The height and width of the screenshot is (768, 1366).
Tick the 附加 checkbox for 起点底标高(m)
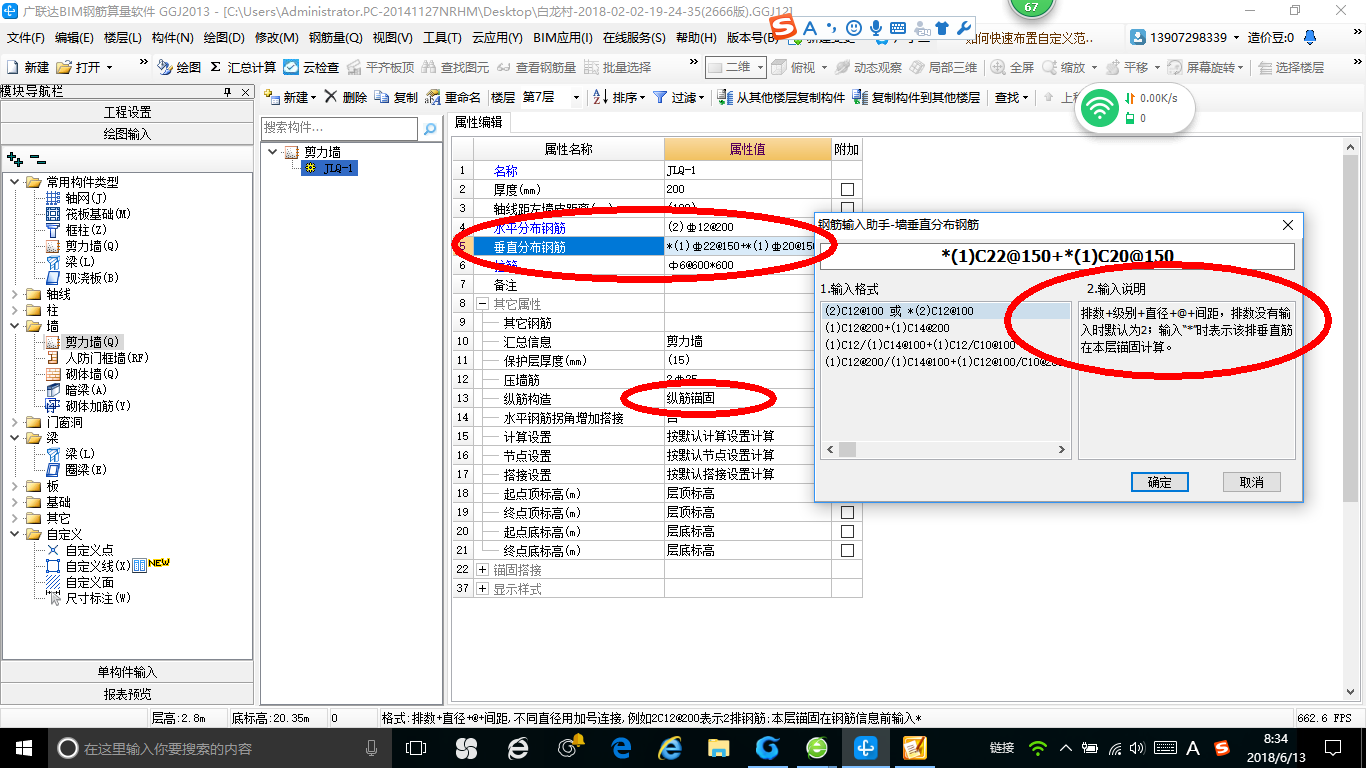[847, 531]
